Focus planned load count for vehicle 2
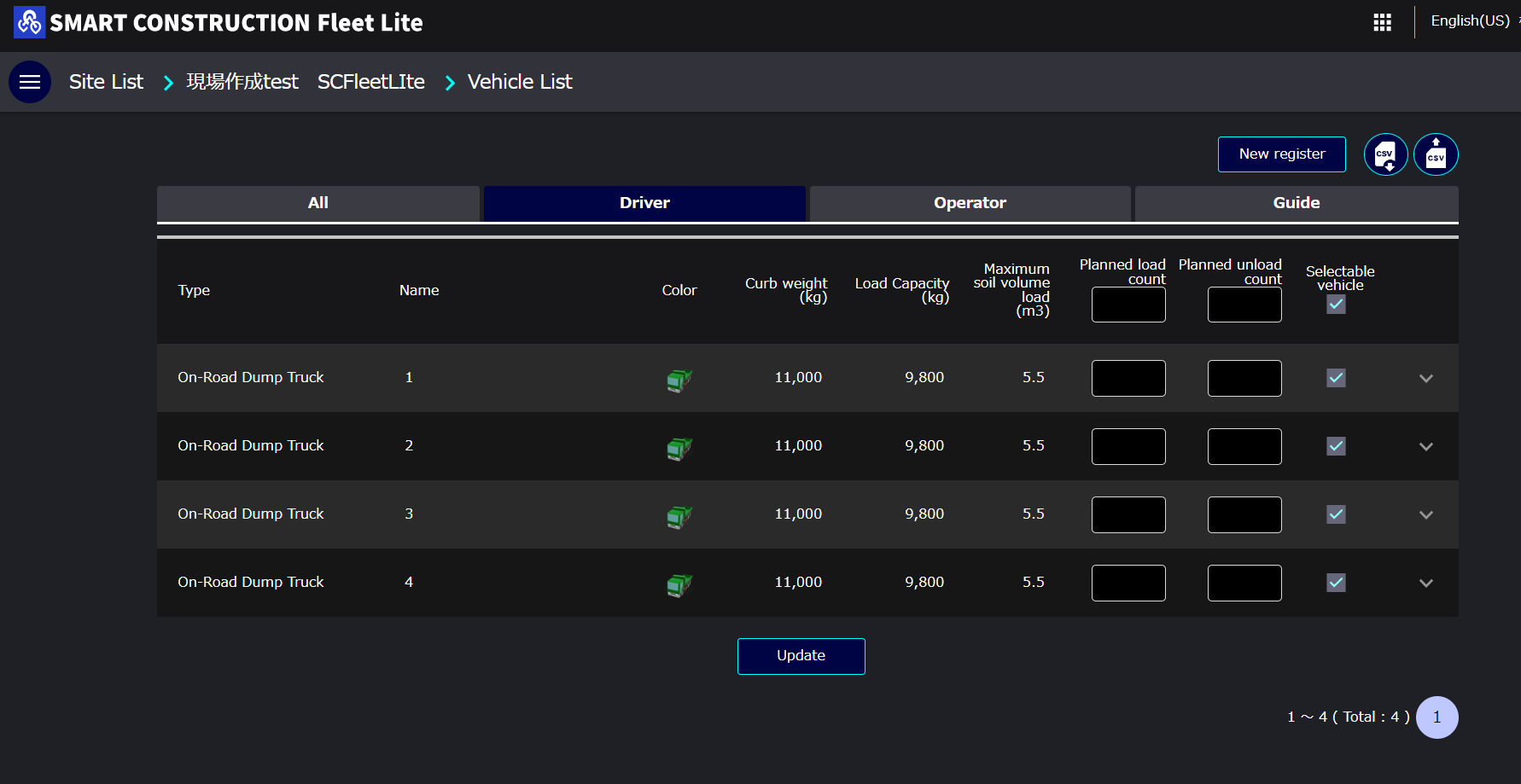The height and width of the screenshot is (784, 1521). coord(1128,446)
